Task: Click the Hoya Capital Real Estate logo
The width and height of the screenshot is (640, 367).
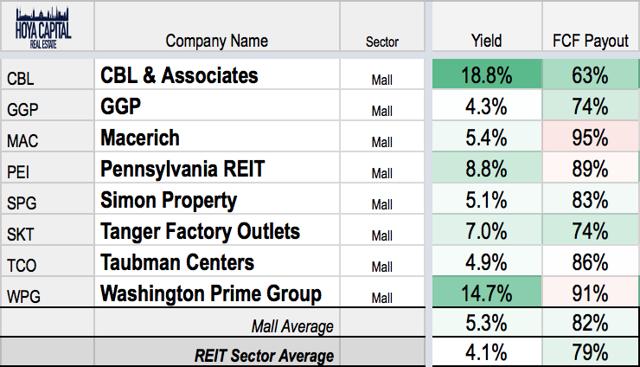Action: click(x=43, y=28)
